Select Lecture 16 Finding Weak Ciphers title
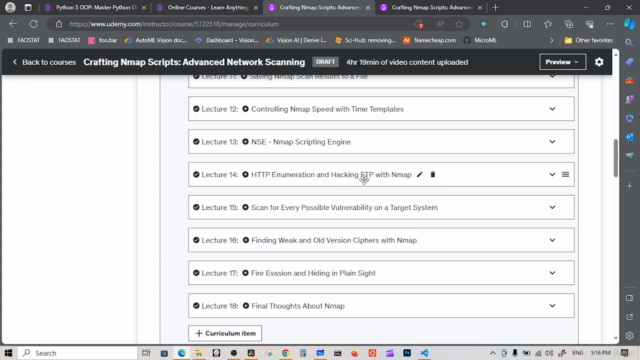Viewport: 640px width, 360px height. (x=334, y=240)
